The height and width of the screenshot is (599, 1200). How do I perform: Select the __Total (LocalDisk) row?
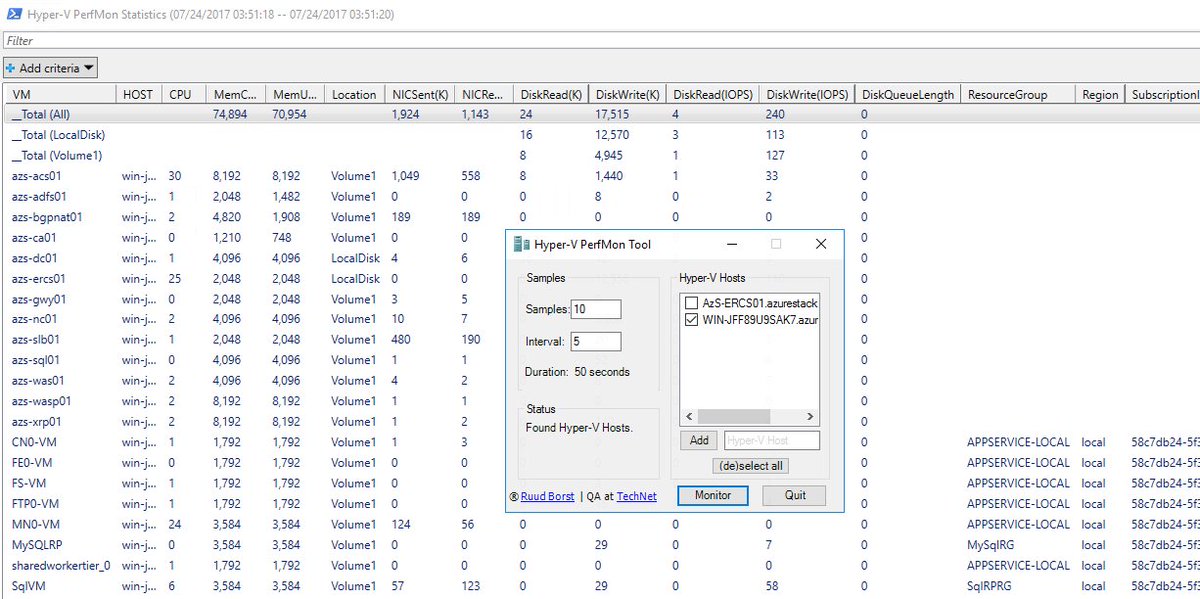600,134
